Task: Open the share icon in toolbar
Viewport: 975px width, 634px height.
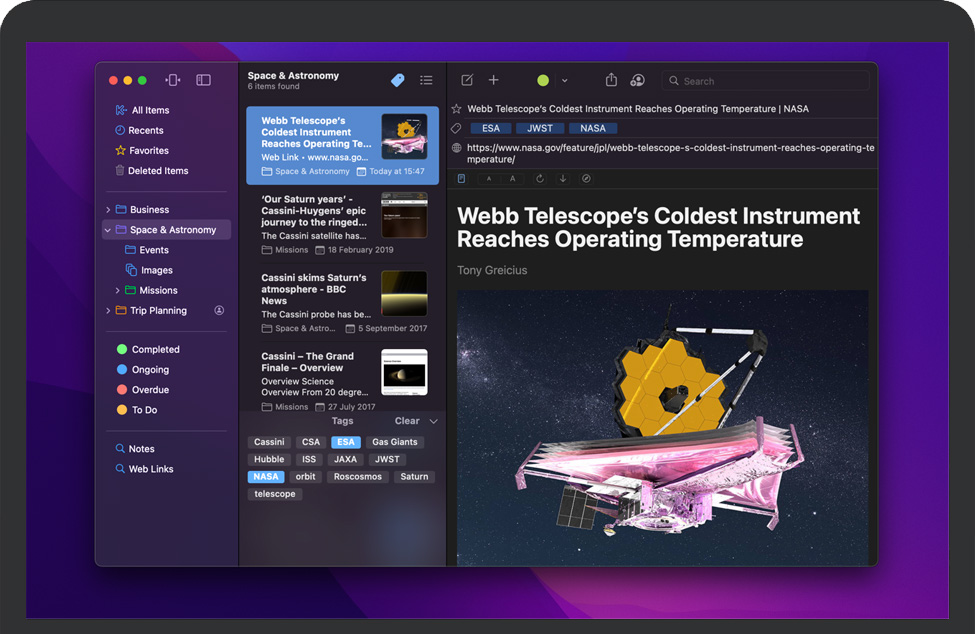Action: [611, 80]
